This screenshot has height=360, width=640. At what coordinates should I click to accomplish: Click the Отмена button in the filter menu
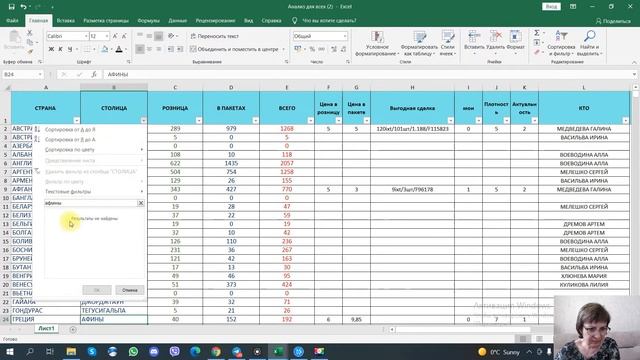129,290
